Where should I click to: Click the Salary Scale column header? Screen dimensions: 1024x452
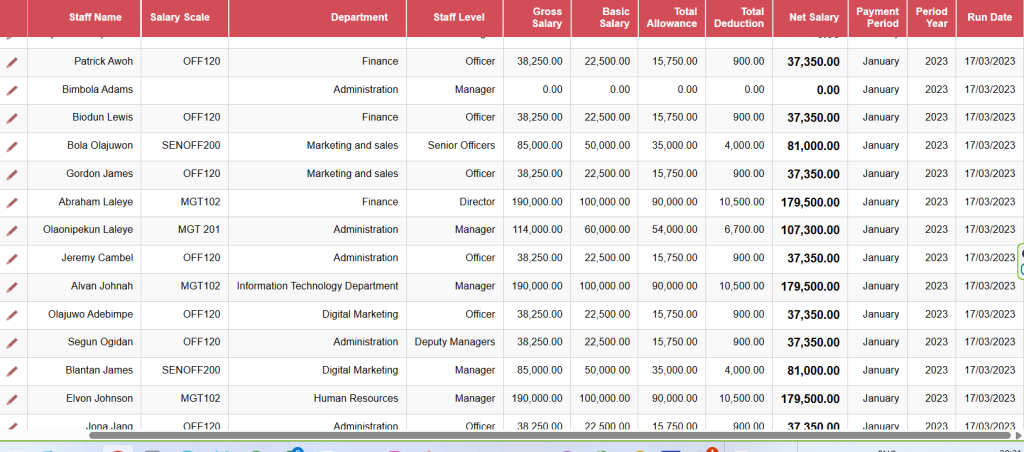coord(180,17)
